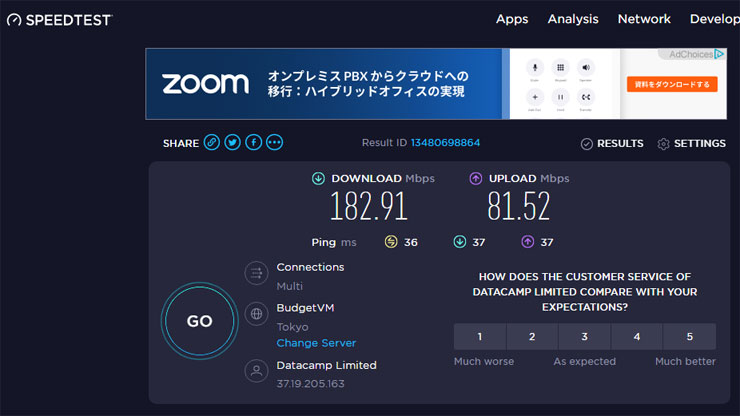This screenshot has height=416, width=740.
Task: Click the Datacamp Limited user icon
Action: (x=257, y=371)
